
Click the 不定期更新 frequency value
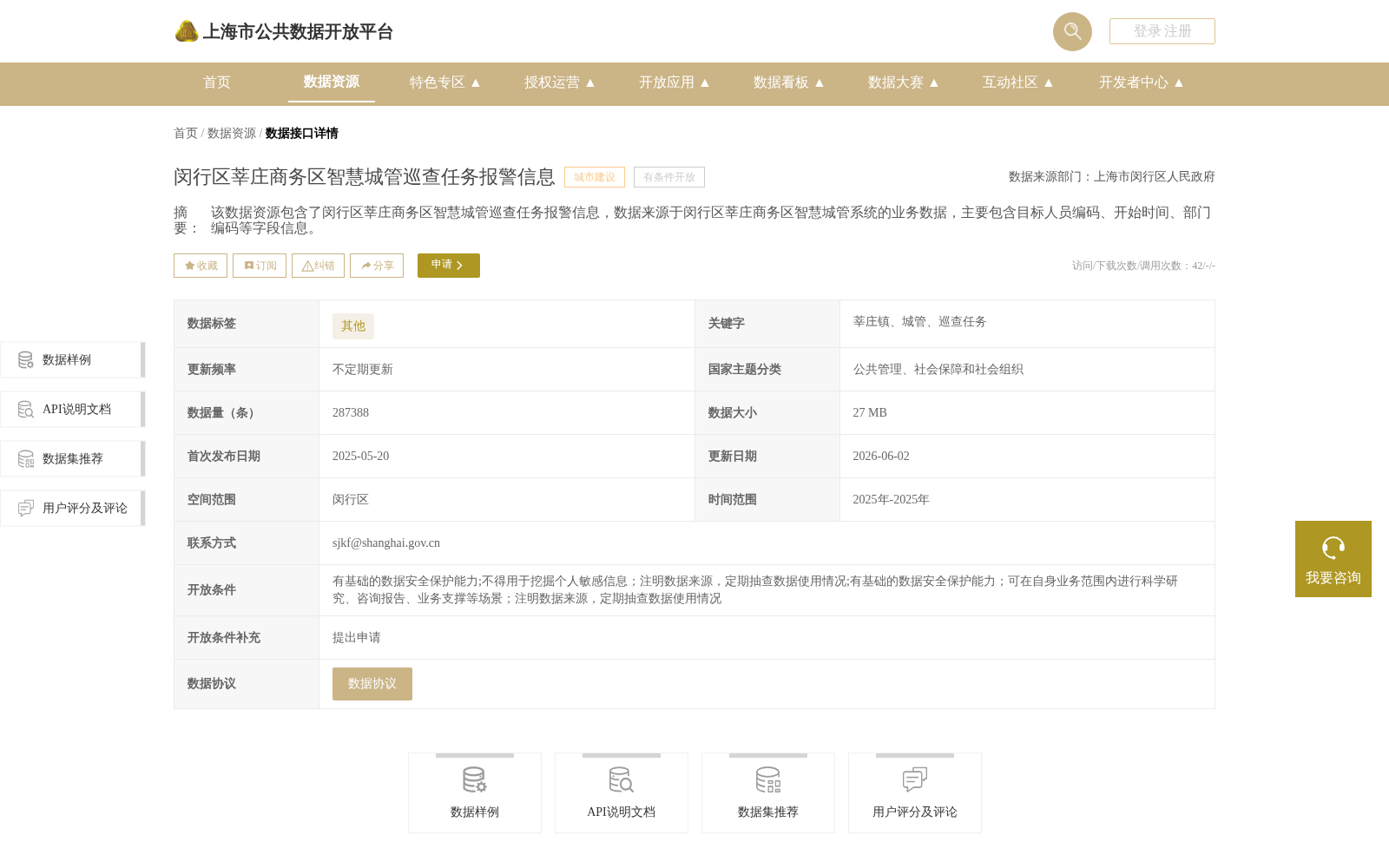(363, 370)
